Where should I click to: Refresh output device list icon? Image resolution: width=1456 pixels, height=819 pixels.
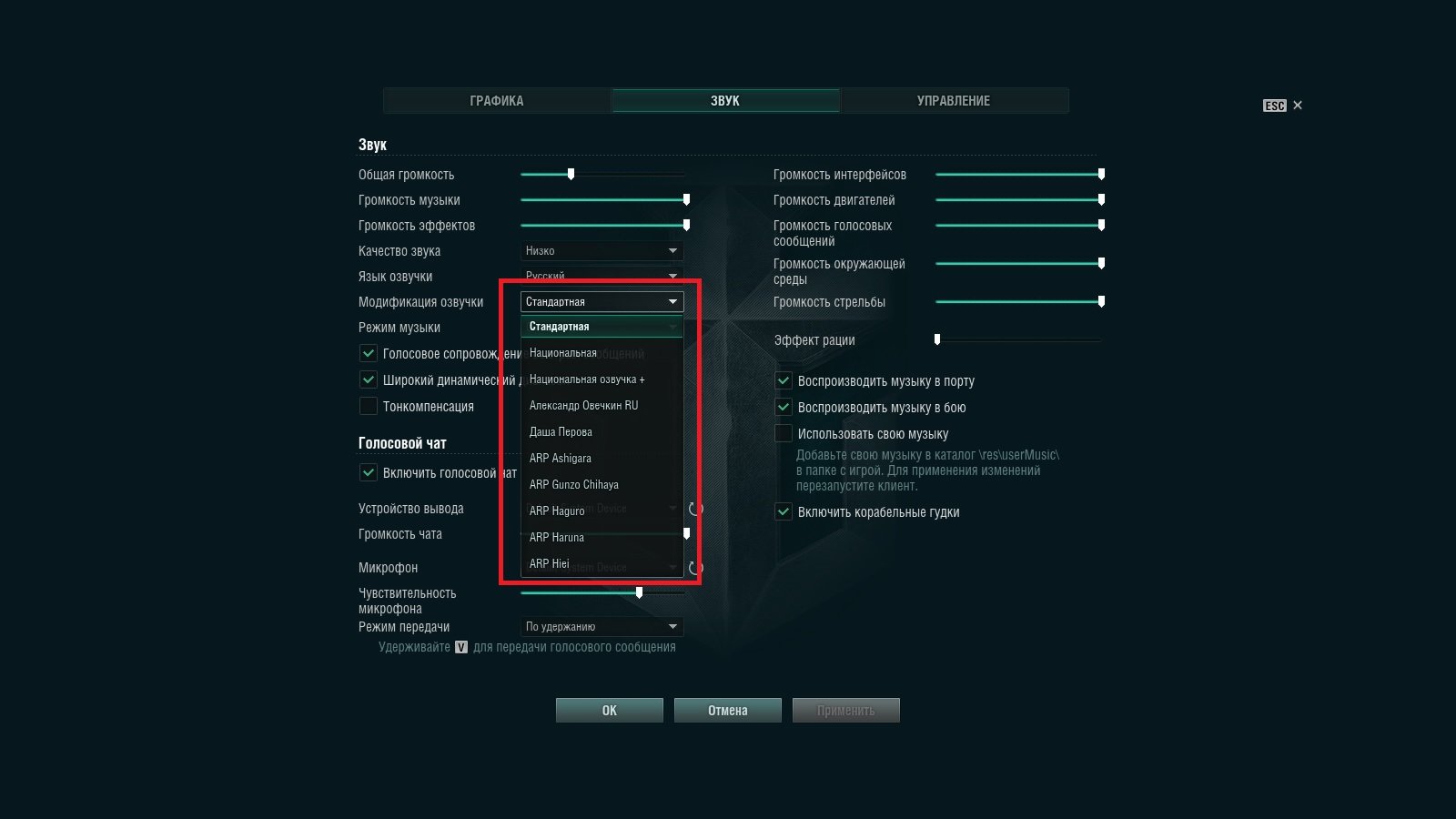click(696, 509)
